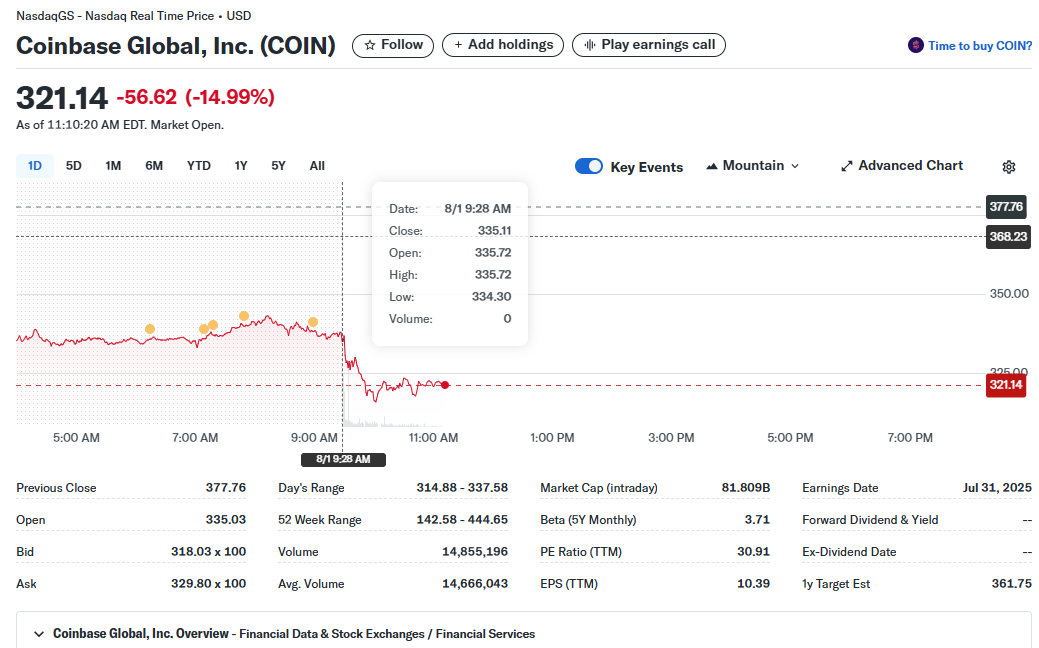Click the star icon in Follow button
The width and height of the screenshot is (1039, 648).
[370, 45]
